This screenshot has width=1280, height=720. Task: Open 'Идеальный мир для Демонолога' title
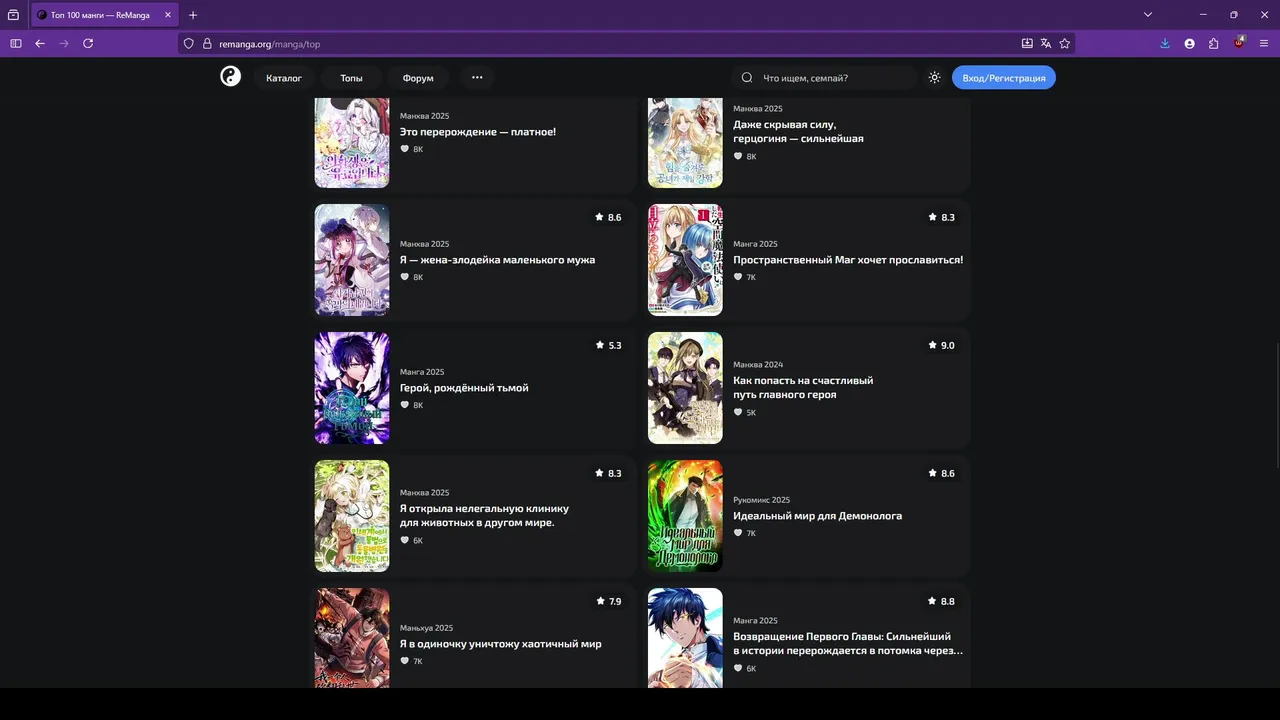click(x=817, y=516)
